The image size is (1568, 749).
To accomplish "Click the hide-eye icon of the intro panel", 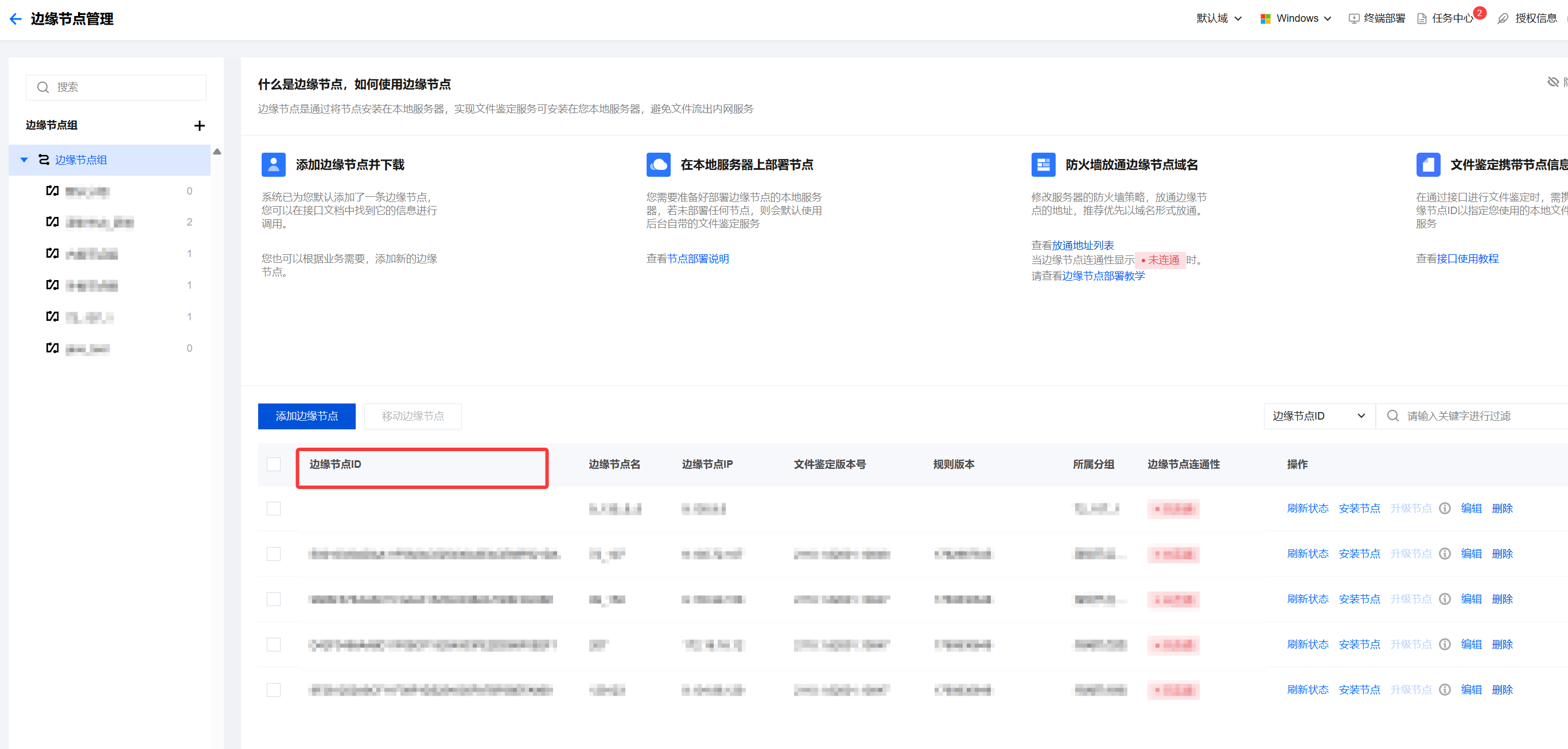I will (1553, 82).
